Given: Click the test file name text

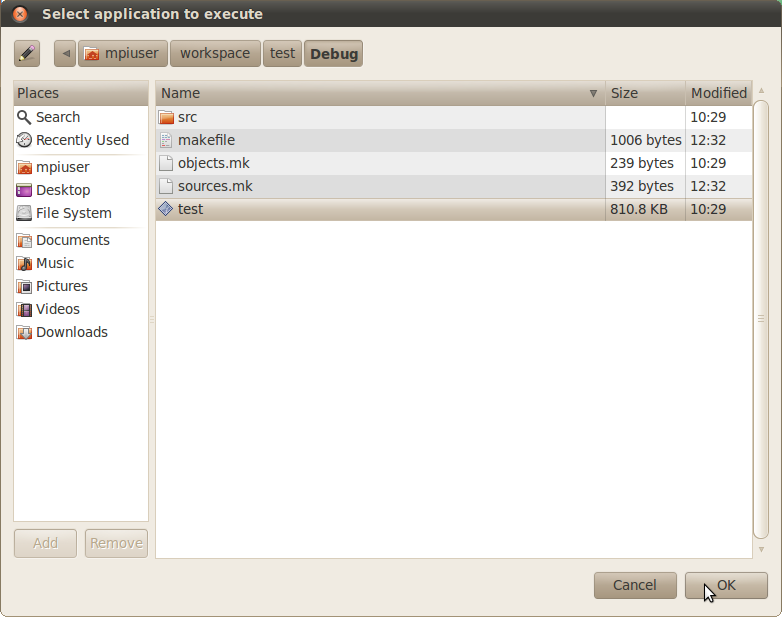Looking at the screenshot, I should coord(191,209).
